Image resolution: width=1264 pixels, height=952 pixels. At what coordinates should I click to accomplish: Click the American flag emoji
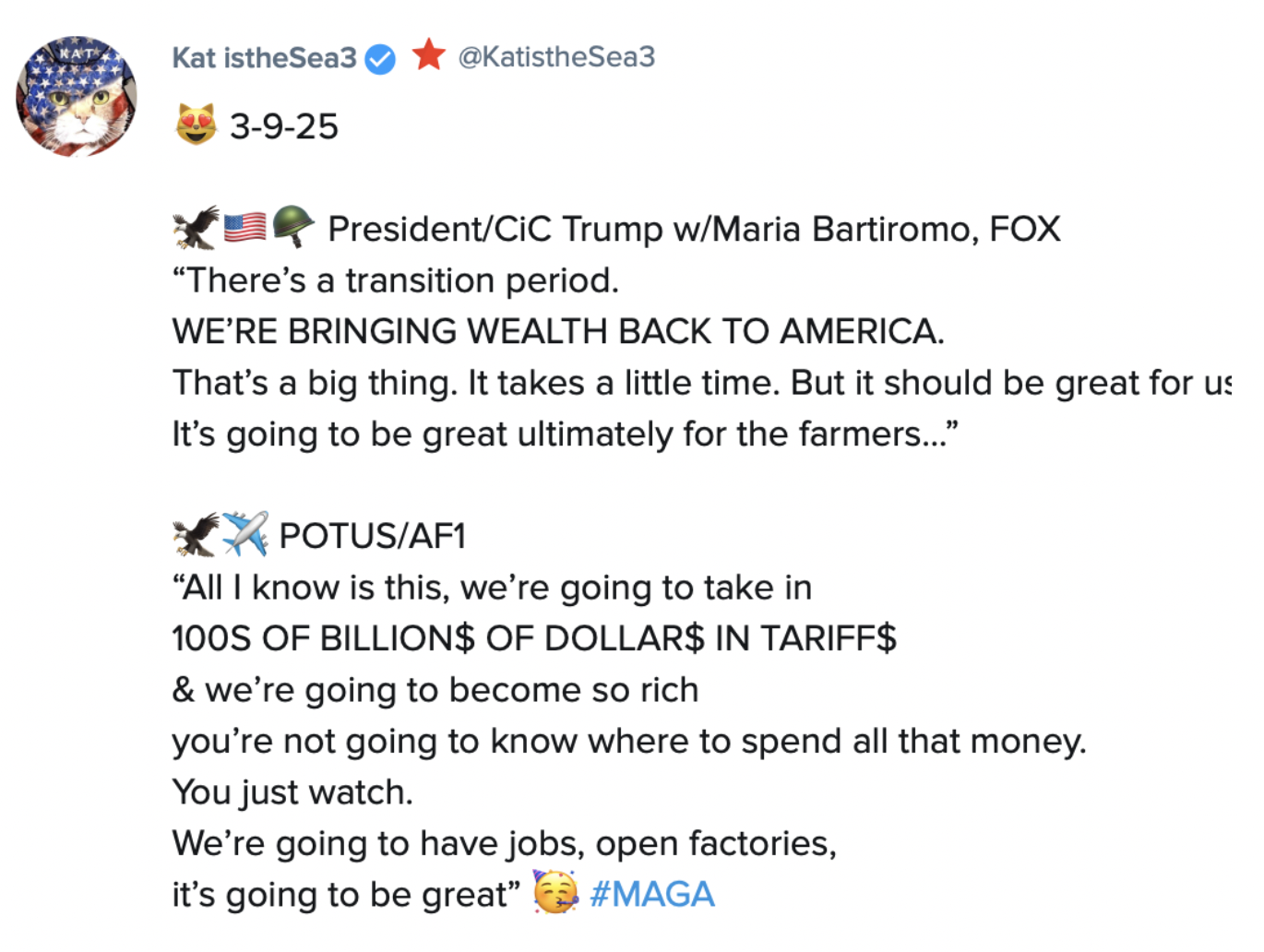244,227
